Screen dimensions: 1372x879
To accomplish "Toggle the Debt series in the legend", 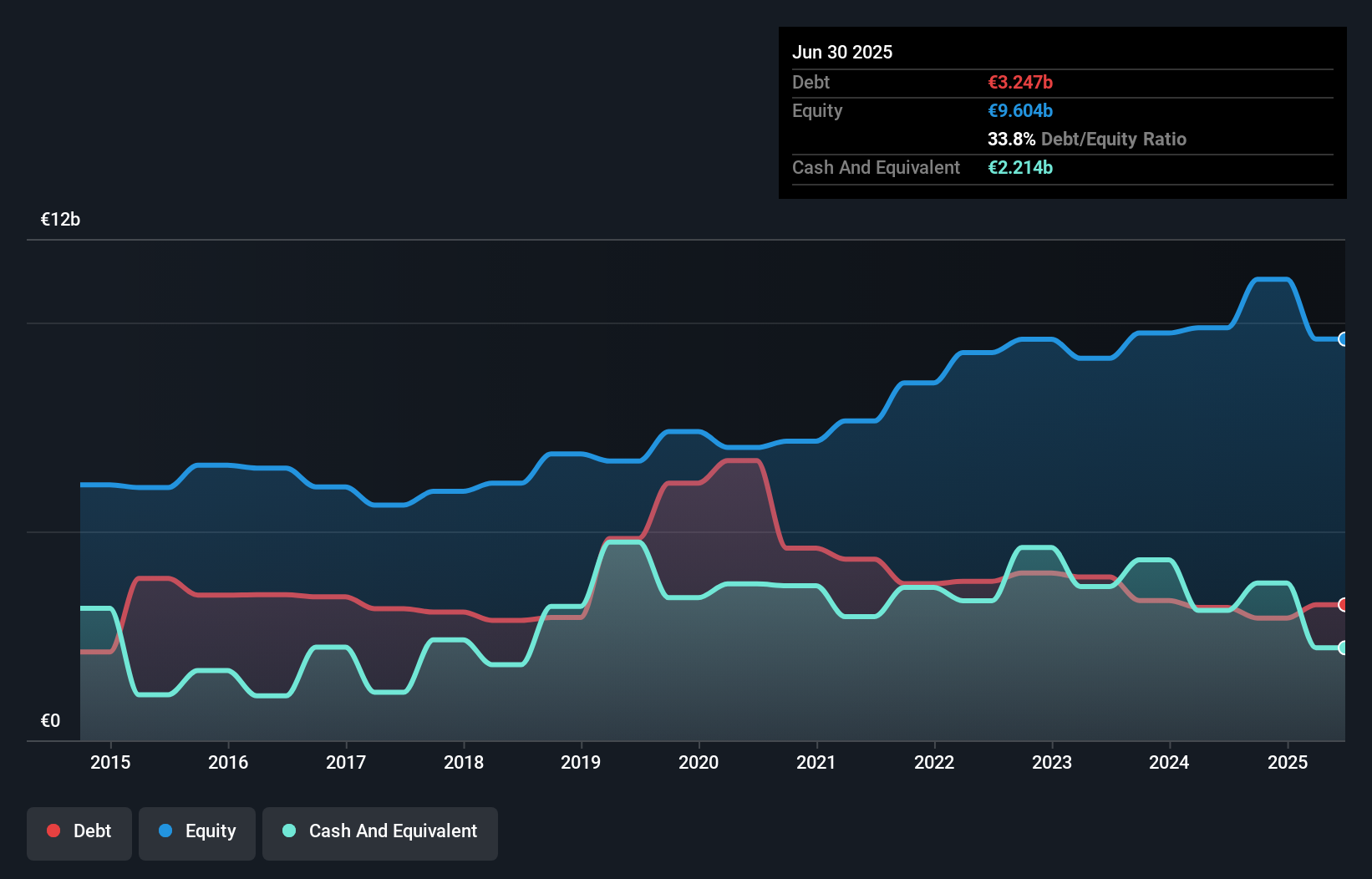I will 79,831.
